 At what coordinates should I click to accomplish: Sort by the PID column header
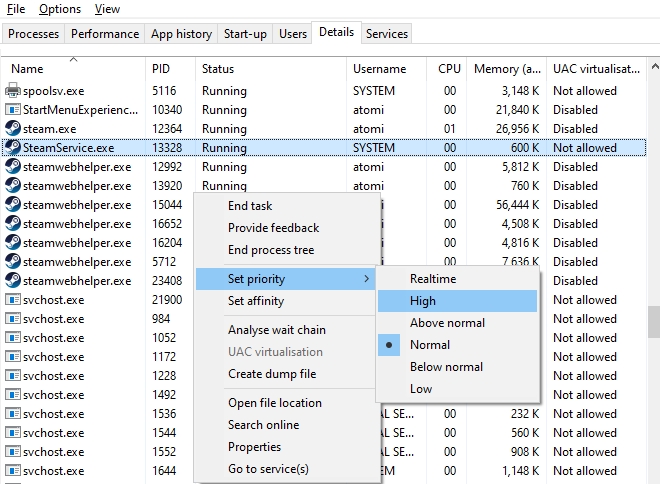click(170, 69)
